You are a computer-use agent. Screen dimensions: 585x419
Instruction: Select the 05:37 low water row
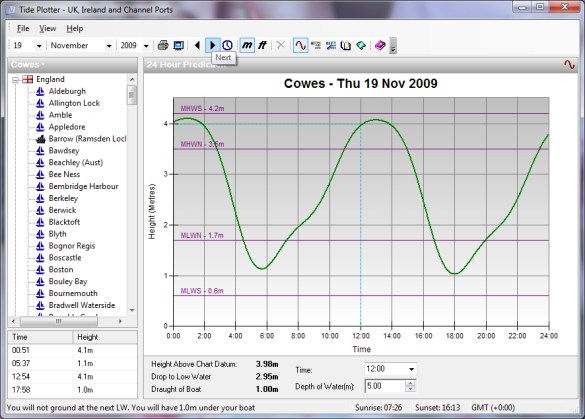click(x=72, y=363)
